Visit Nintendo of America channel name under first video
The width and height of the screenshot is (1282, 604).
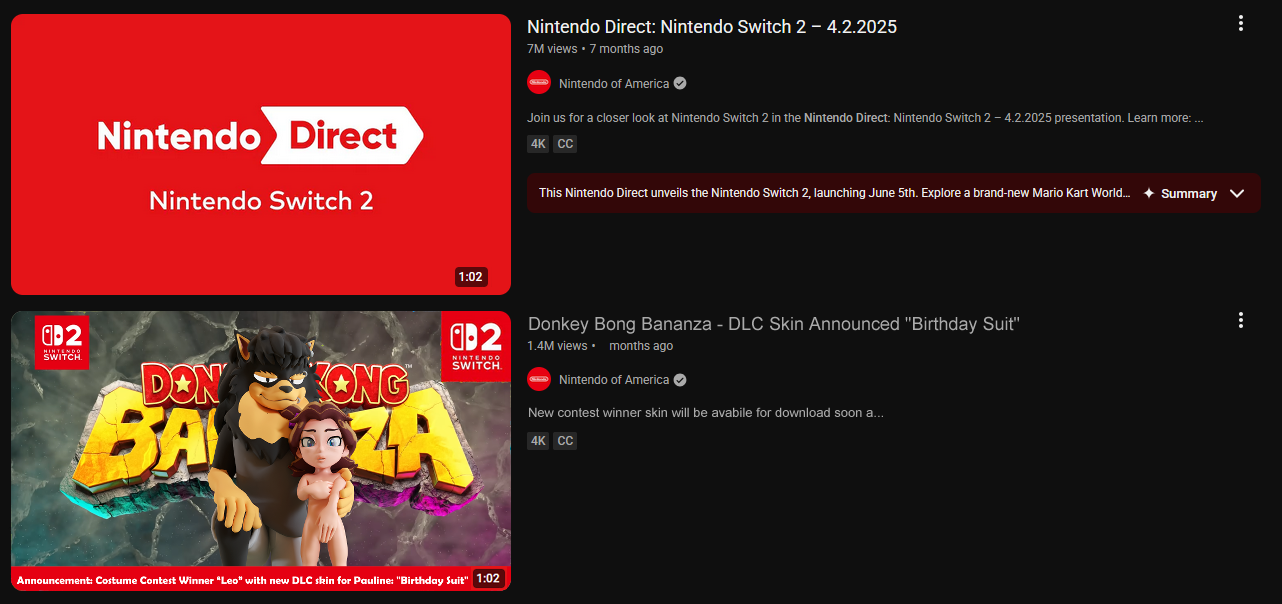pyautogui.click(x=614, y=84)
